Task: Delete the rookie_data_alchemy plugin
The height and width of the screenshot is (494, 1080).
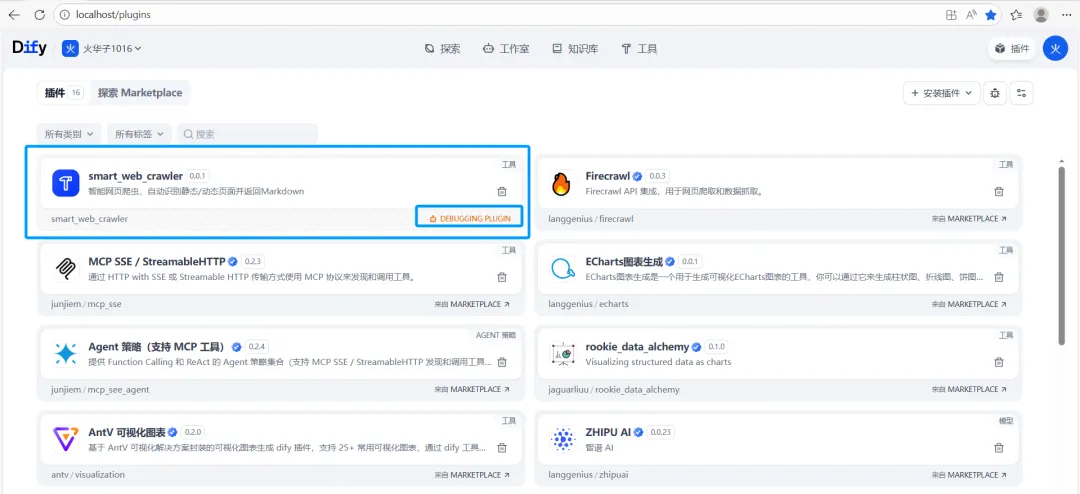Action: point(999,362)
